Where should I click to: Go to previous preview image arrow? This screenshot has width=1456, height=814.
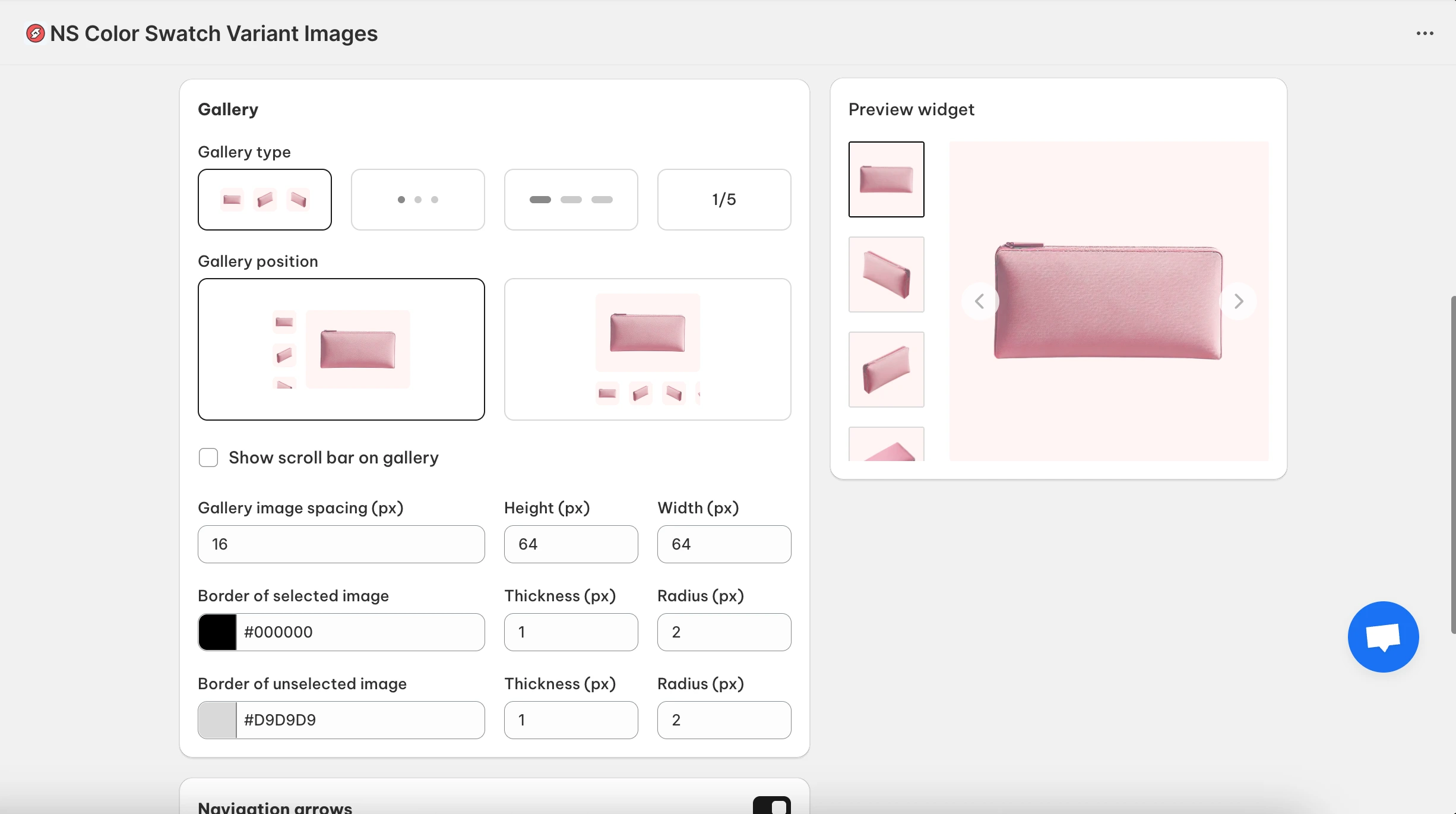(980, 302)
